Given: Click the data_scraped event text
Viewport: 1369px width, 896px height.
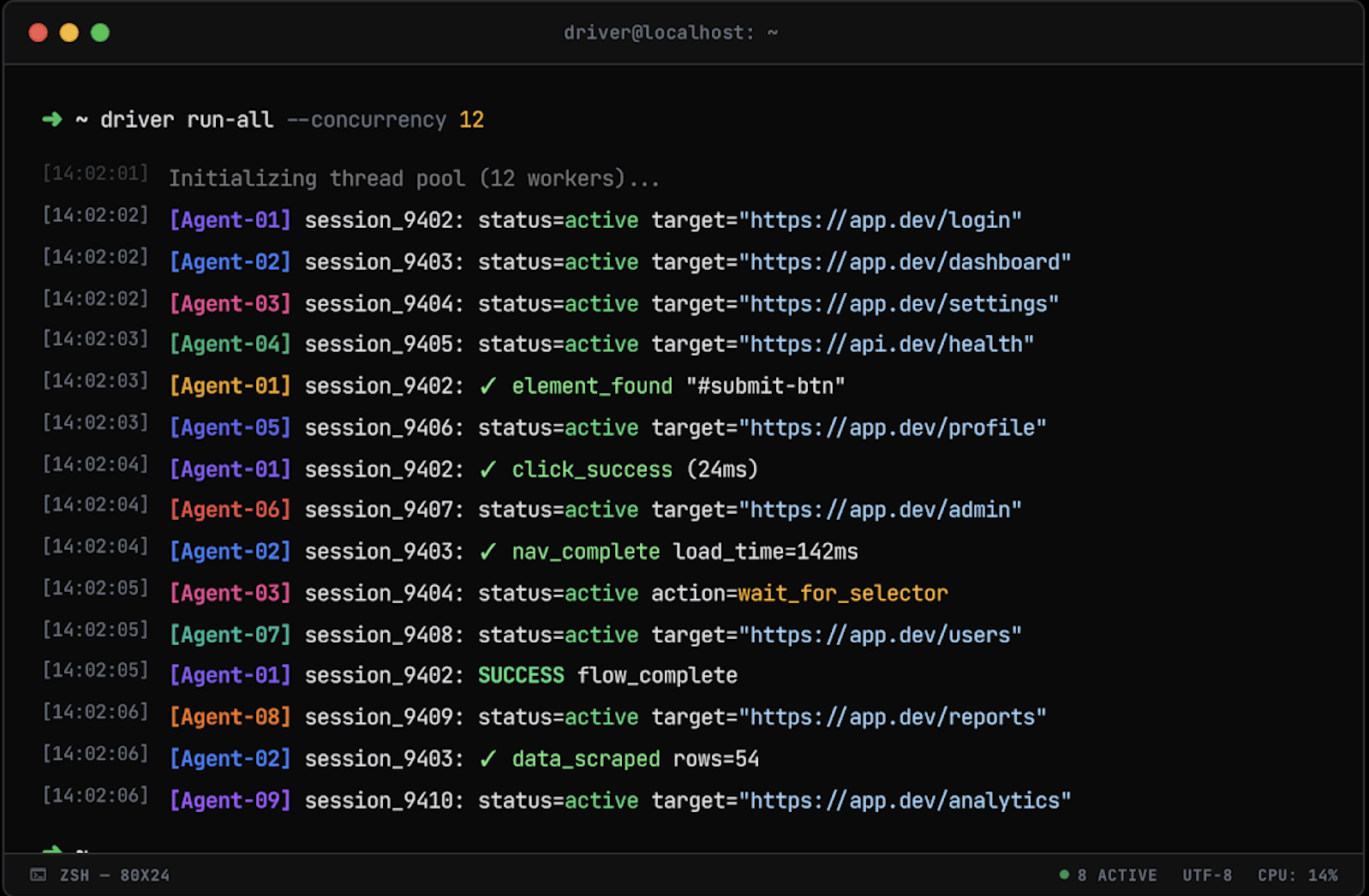Looking at the screenshot, I should (586, 759).
